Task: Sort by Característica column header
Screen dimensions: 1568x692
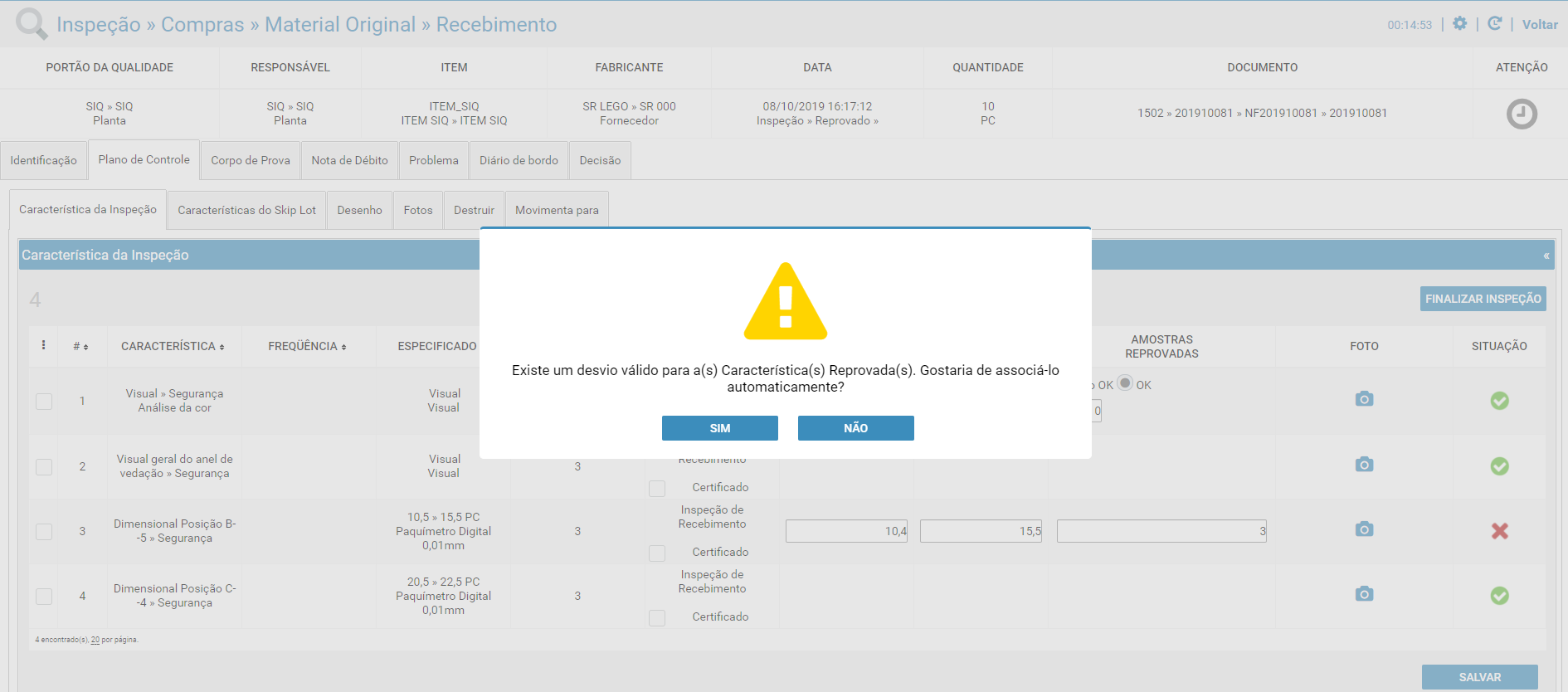Action: click(x=173, y=346)
